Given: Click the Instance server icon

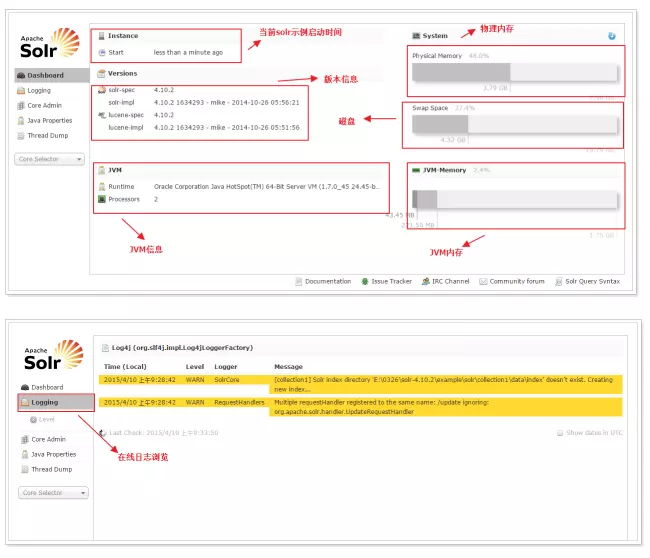Looking at the screenshot, I should [x=101, y=36].
